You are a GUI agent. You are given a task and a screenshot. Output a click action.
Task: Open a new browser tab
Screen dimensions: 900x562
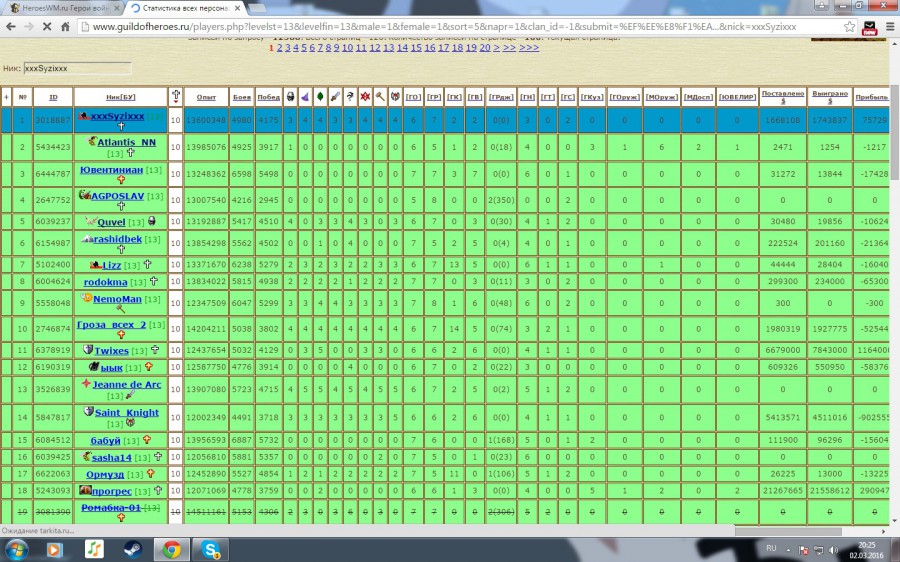coord(257,8)
